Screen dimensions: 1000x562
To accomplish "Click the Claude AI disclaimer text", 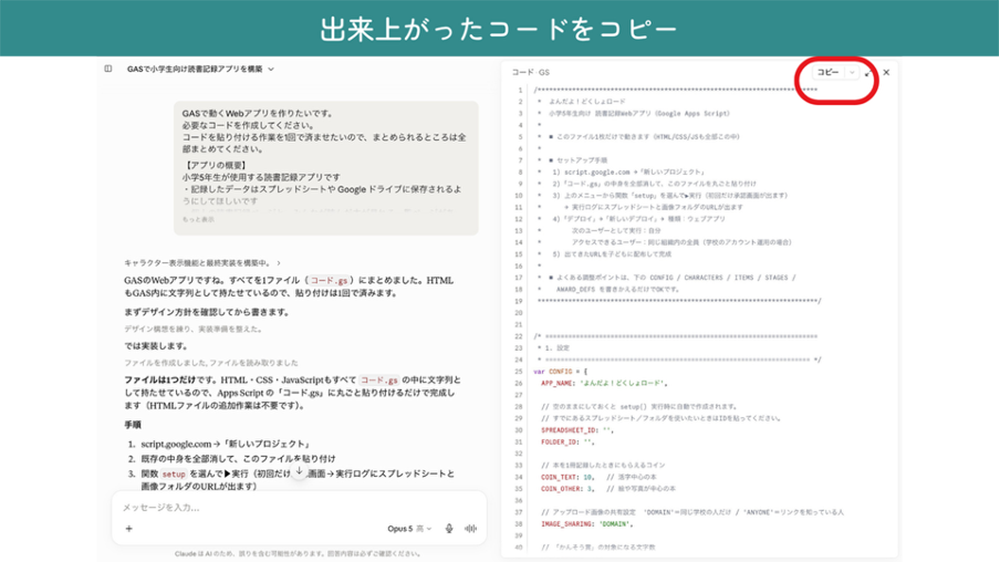I will [x=297, y=554].
